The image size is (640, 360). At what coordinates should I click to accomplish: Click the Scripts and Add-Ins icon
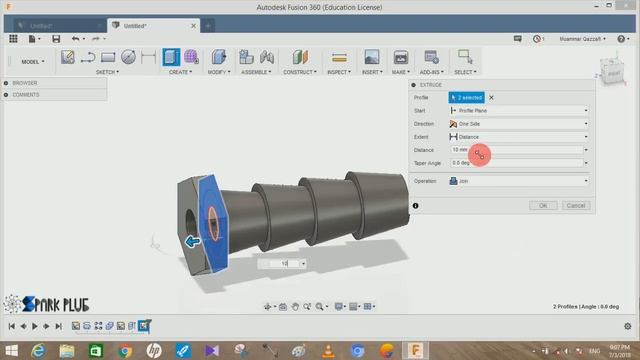pos(431,57)
